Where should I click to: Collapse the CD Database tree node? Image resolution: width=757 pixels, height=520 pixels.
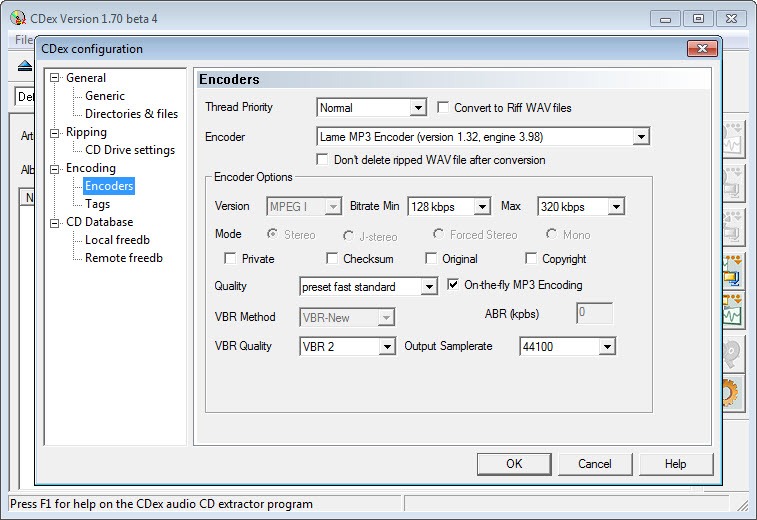point(55,223)
